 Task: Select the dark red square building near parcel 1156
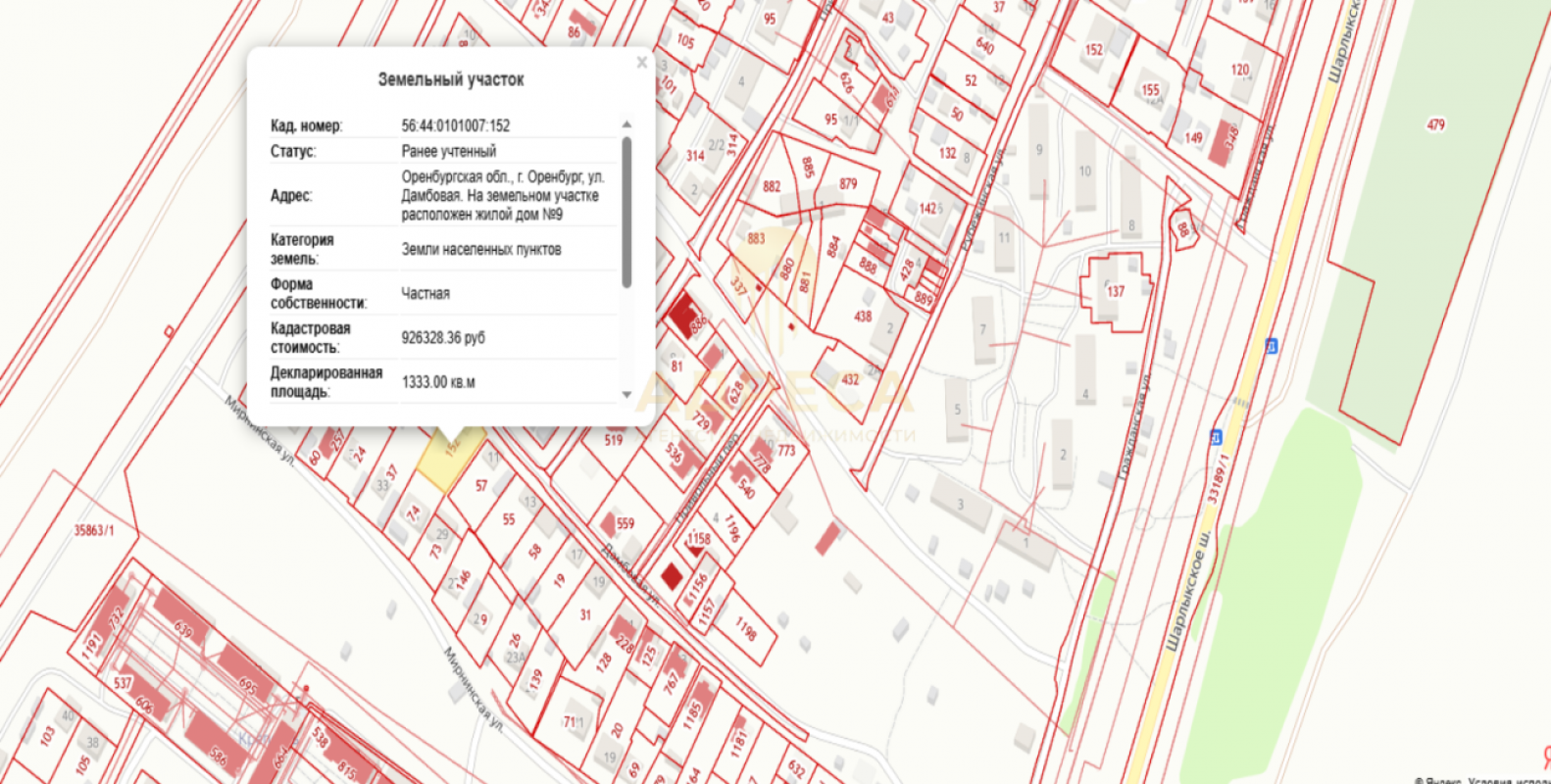pyautogui.click(x=672, y=576)
